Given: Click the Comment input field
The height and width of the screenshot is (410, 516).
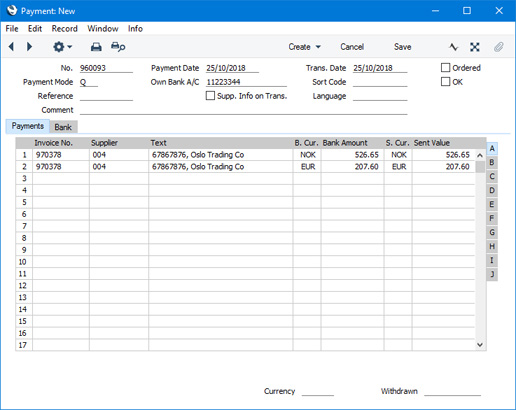Looking at the screenshot, I should (243, 110).
